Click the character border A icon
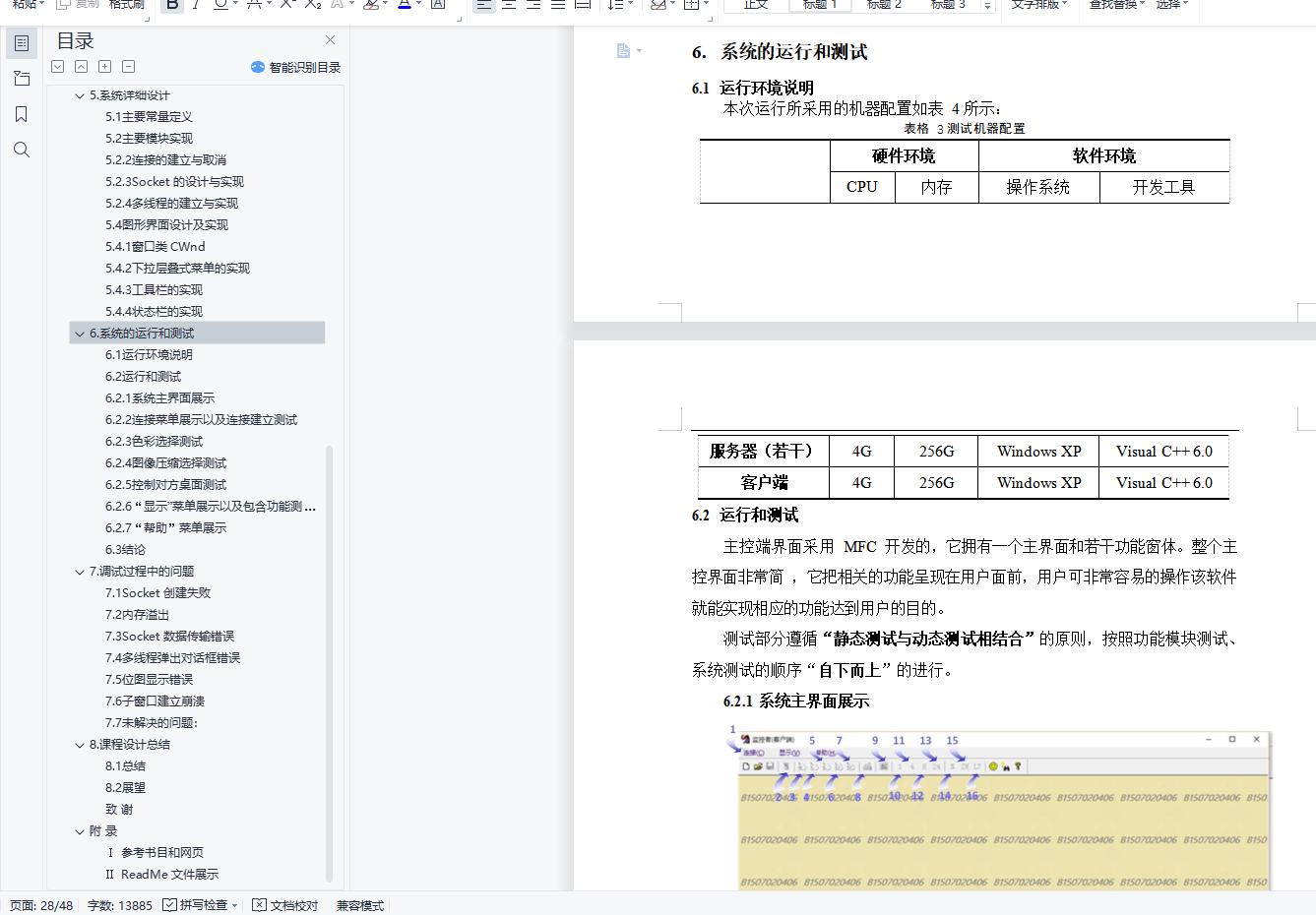This screenshot has width=1316, height=915. [x=438, y=4]
